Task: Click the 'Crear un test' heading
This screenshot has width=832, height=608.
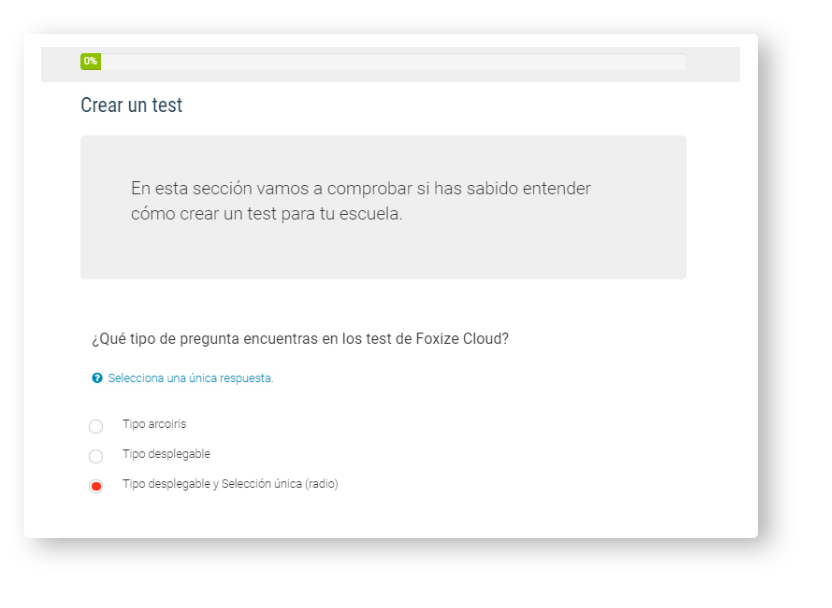Action: coord(132,105)
